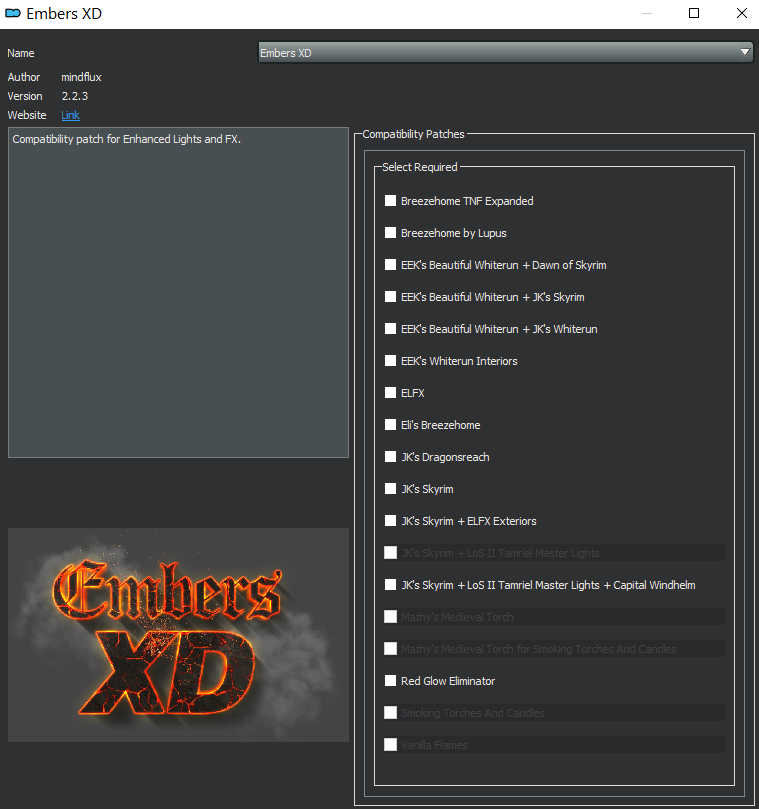
Task: Open the Website Link
Action: point(70,115)
